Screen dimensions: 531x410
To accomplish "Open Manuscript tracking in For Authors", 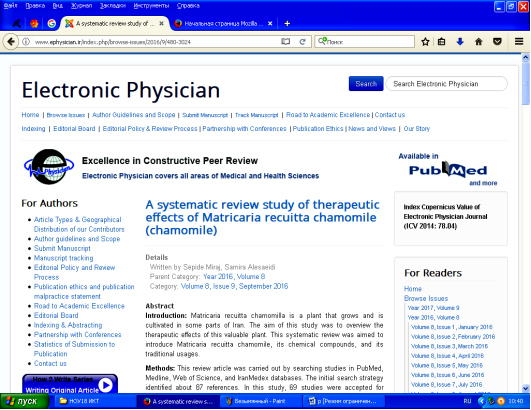I will pyautogui.click(x=63, y=258).
